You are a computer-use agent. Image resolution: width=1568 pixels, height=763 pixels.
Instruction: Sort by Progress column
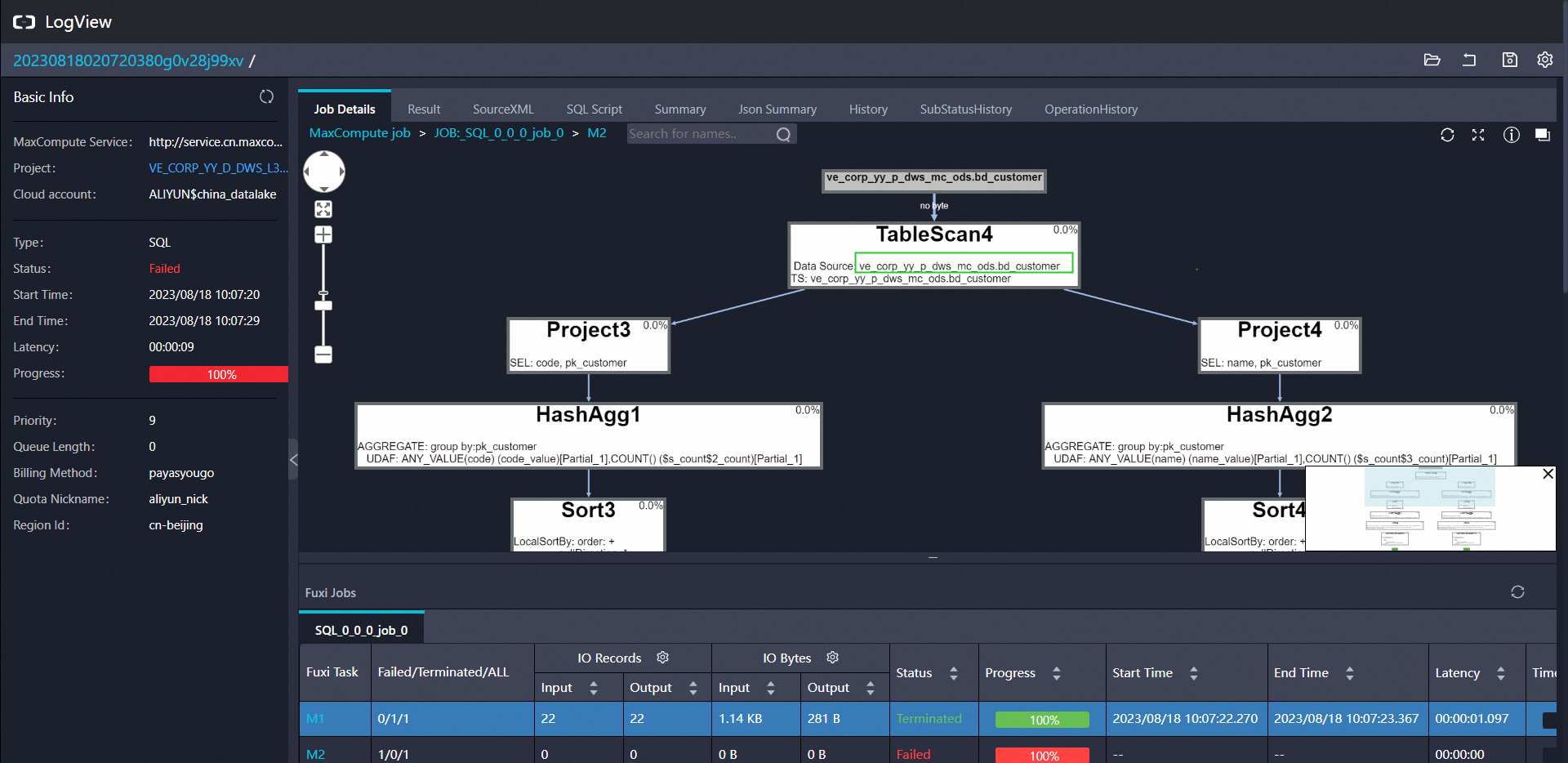[x=1056, y=673]
